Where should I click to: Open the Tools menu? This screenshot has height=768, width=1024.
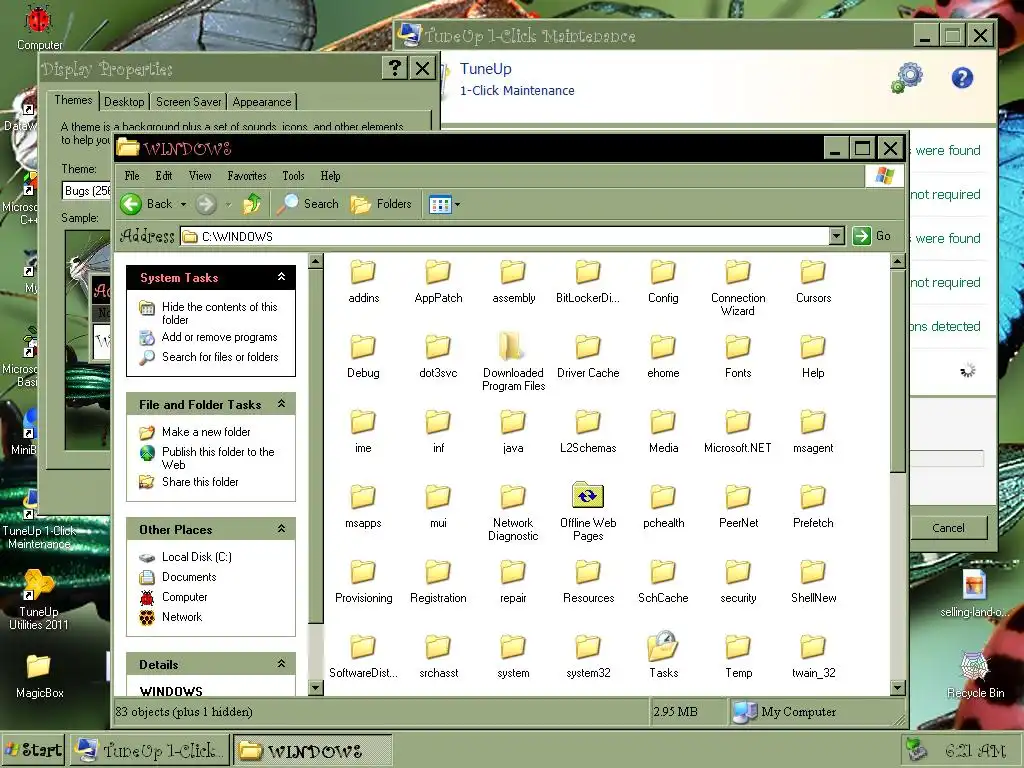[x=293, y=176]
